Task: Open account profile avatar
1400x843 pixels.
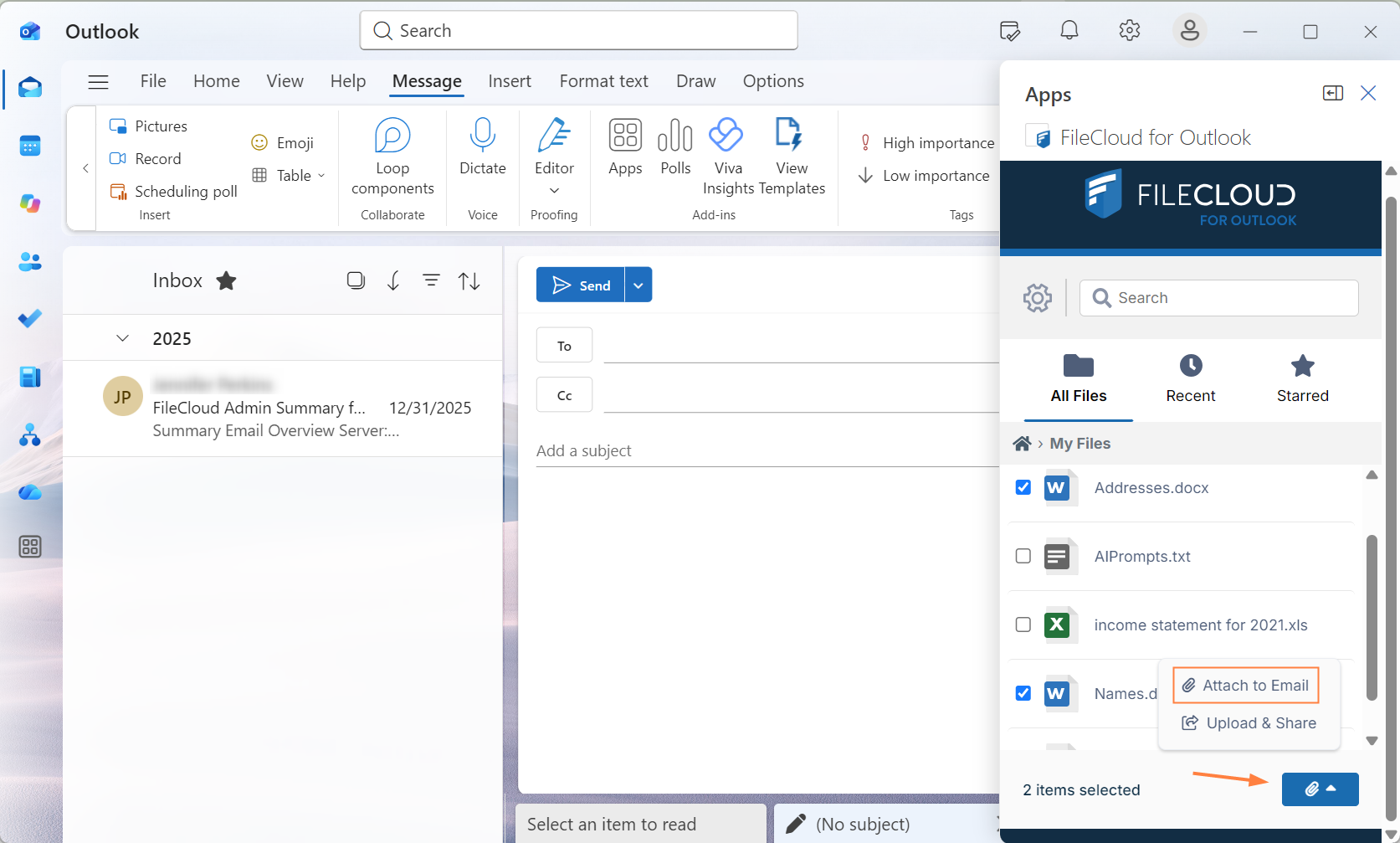Action: [1189, 31]
